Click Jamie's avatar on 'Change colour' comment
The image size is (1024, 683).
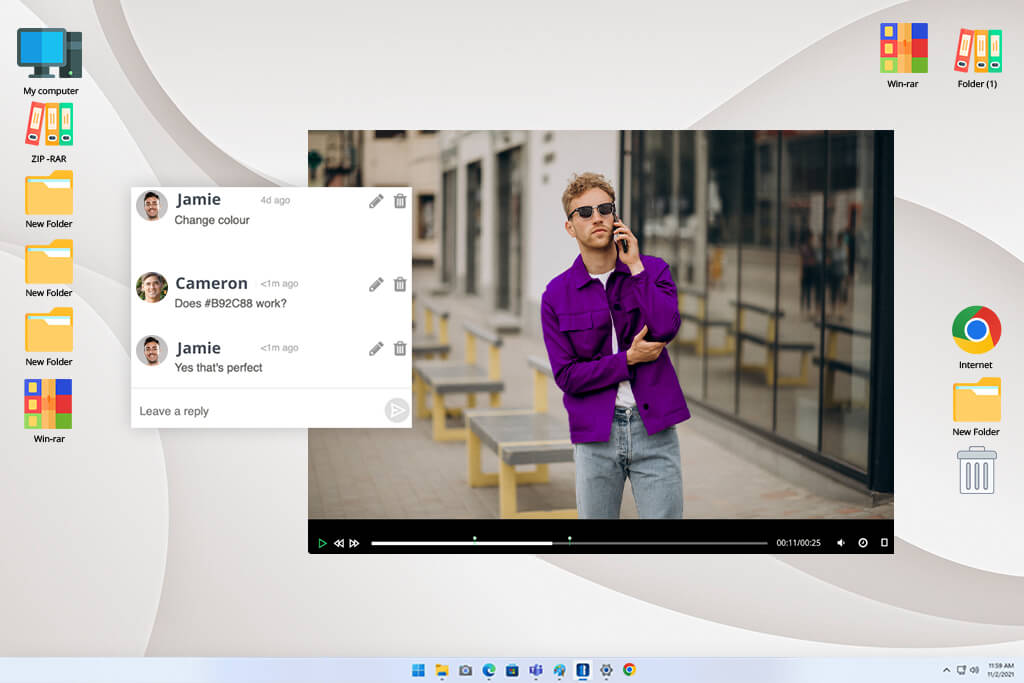[x=152, y=206]
